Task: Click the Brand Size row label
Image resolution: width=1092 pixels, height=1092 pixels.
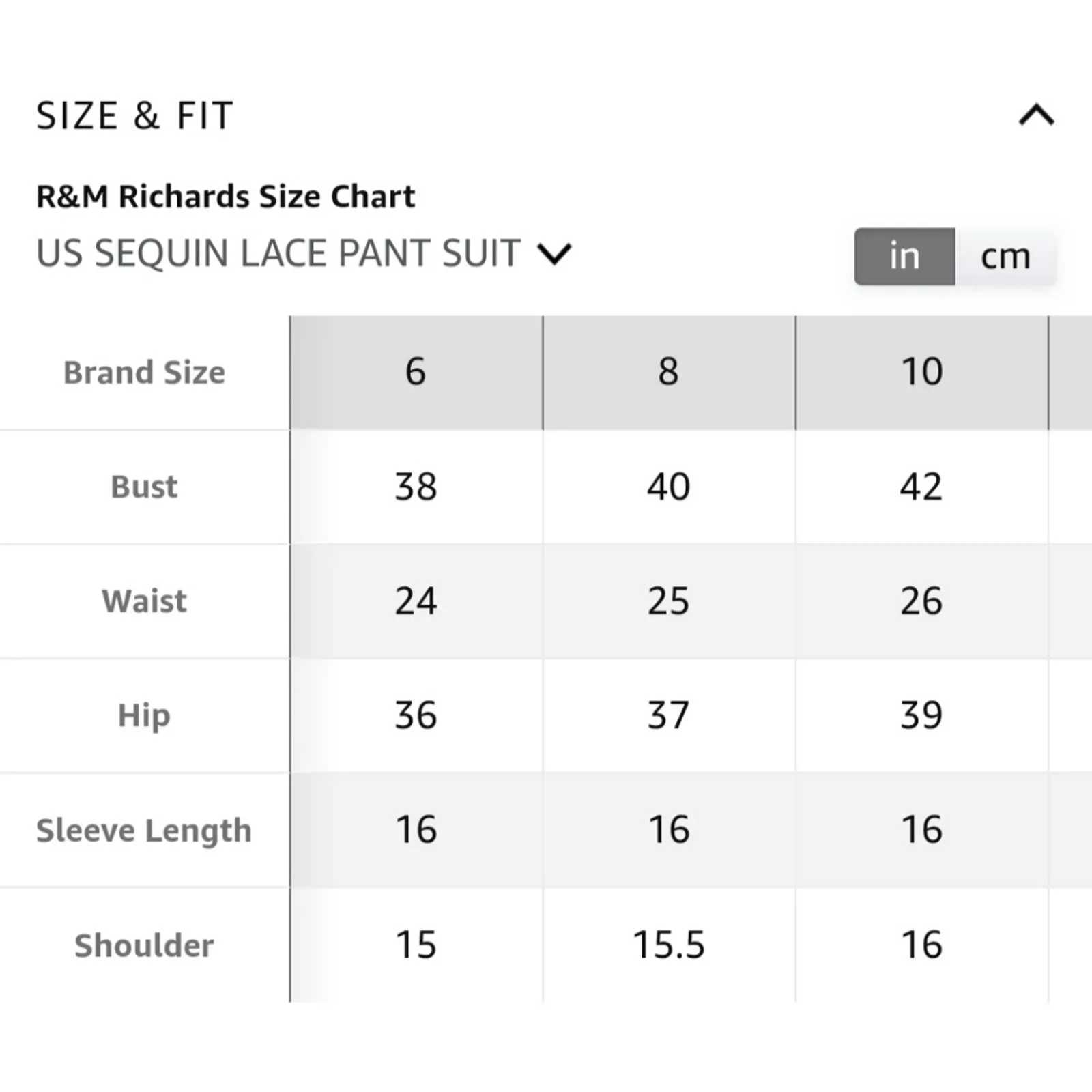Action: tap(144, 373)
